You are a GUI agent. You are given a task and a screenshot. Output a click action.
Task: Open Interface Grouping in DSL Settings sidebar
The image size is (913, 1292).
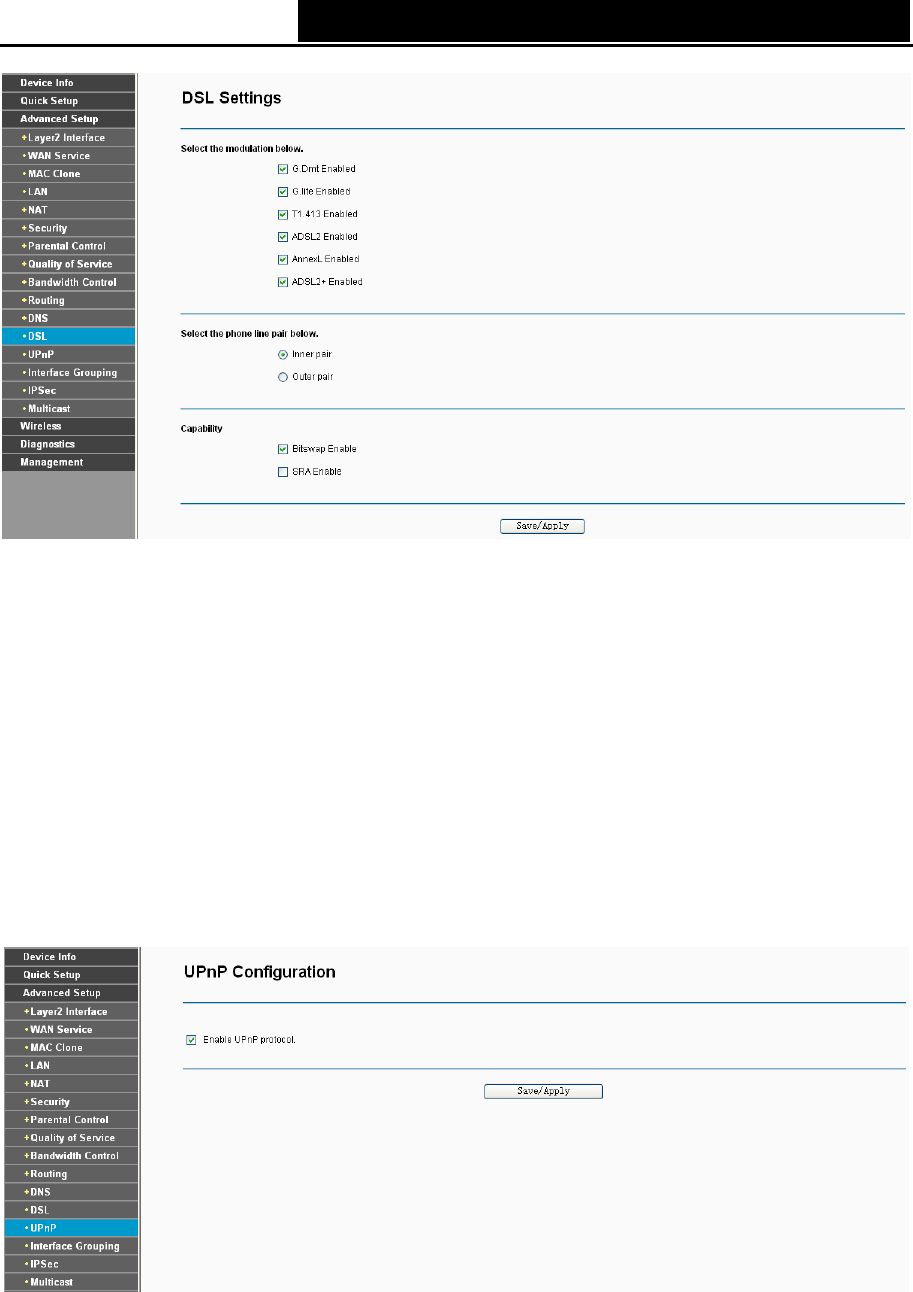pos(68,372)
